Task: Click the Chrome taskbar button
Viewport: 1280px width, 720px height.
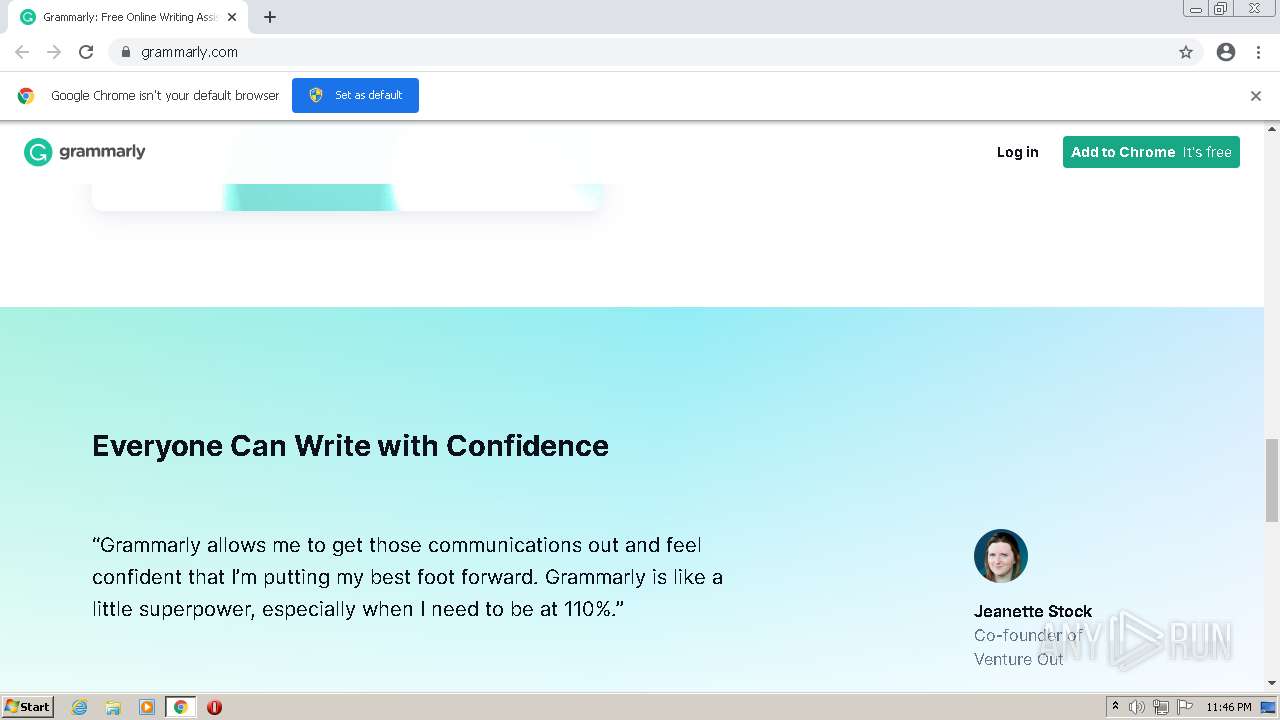Action: [x=181, y=707]
